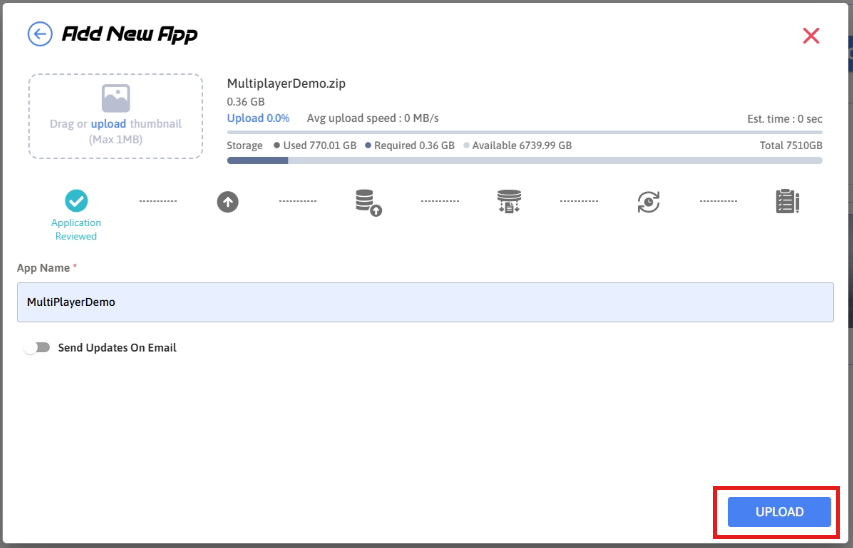Click the Send Updates On Email label
Screen dimensions: 853x548
[x=117, y=348]
